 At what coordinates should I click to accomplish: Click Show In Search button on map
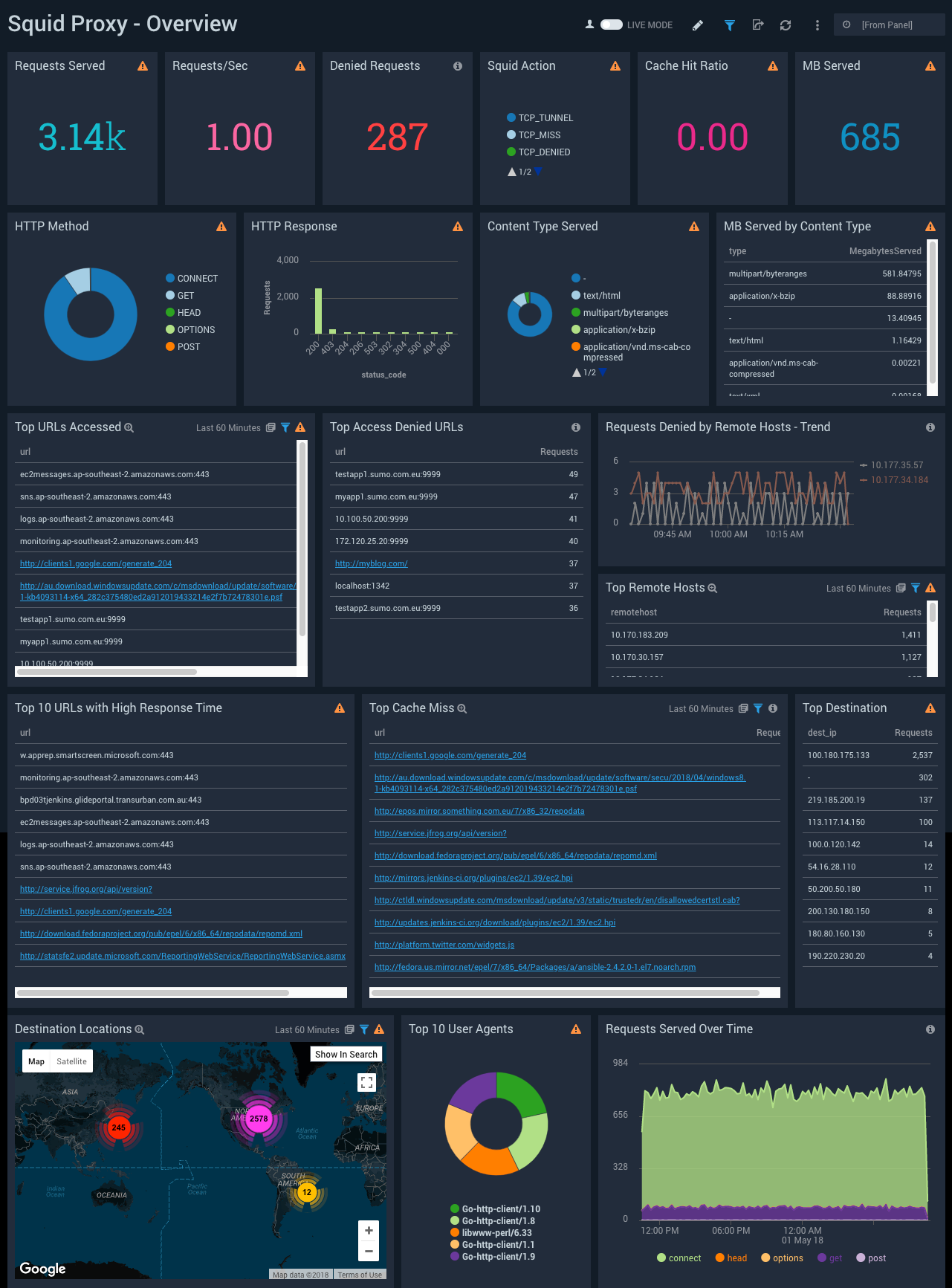346,1054
